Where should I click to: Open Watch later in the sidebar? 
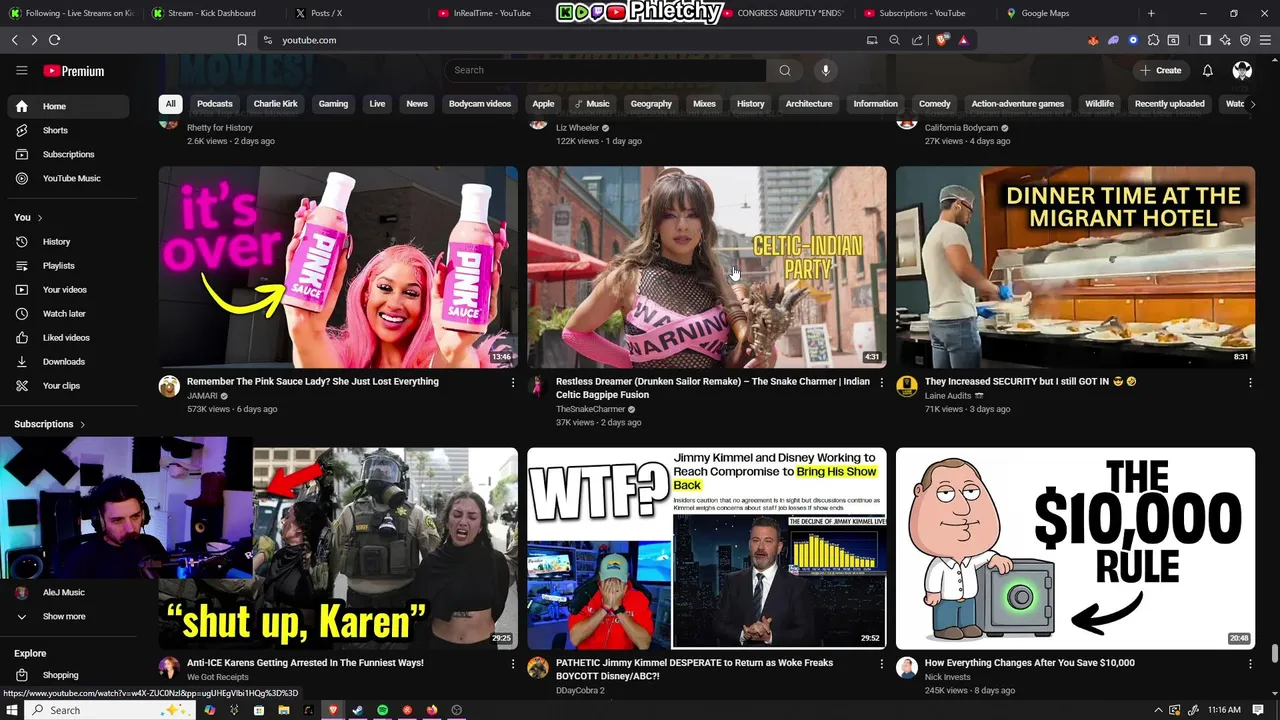pyautogui.click(x=68, y=314)
